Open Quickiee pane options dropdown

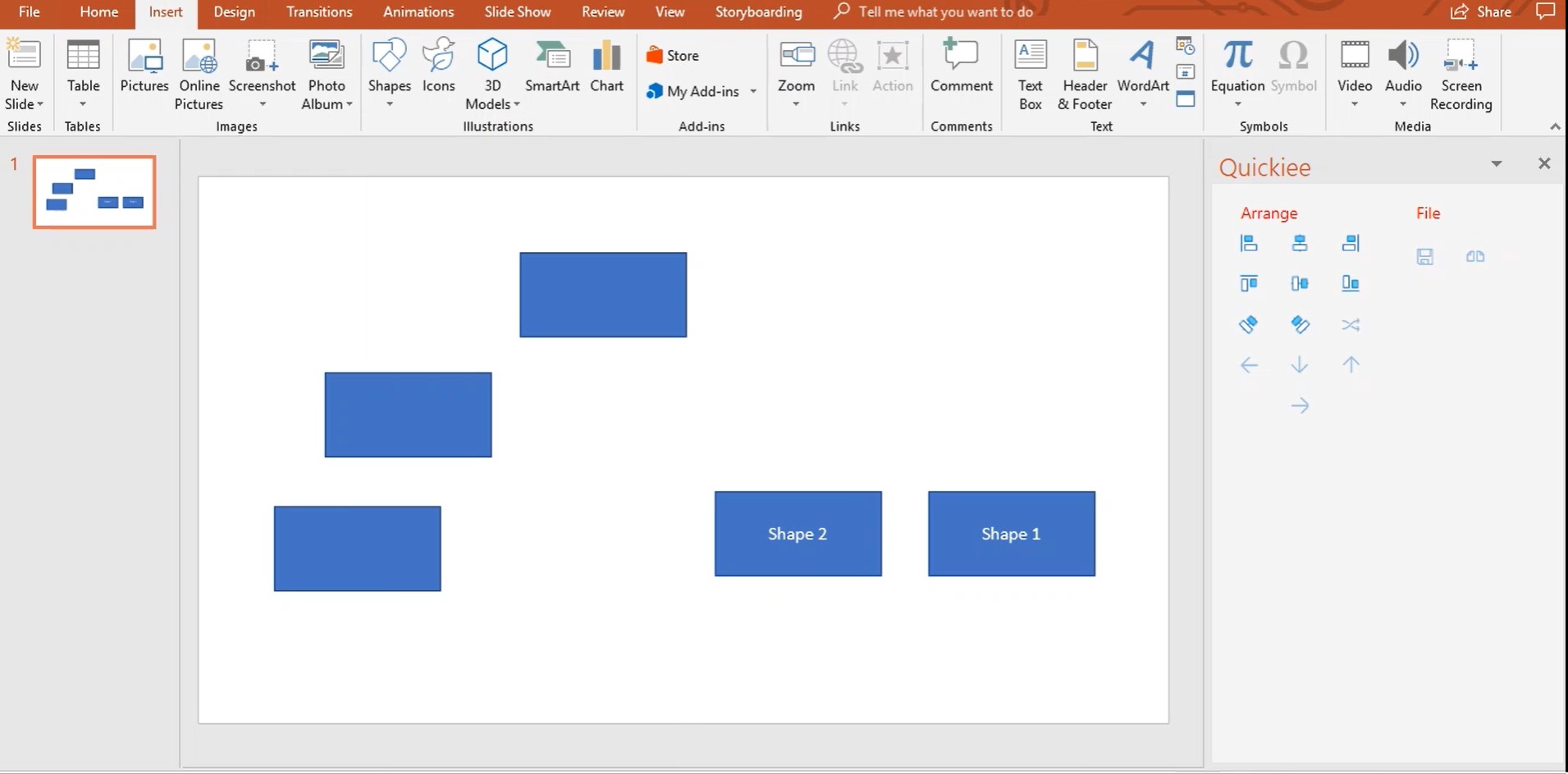click(1497, 163)
